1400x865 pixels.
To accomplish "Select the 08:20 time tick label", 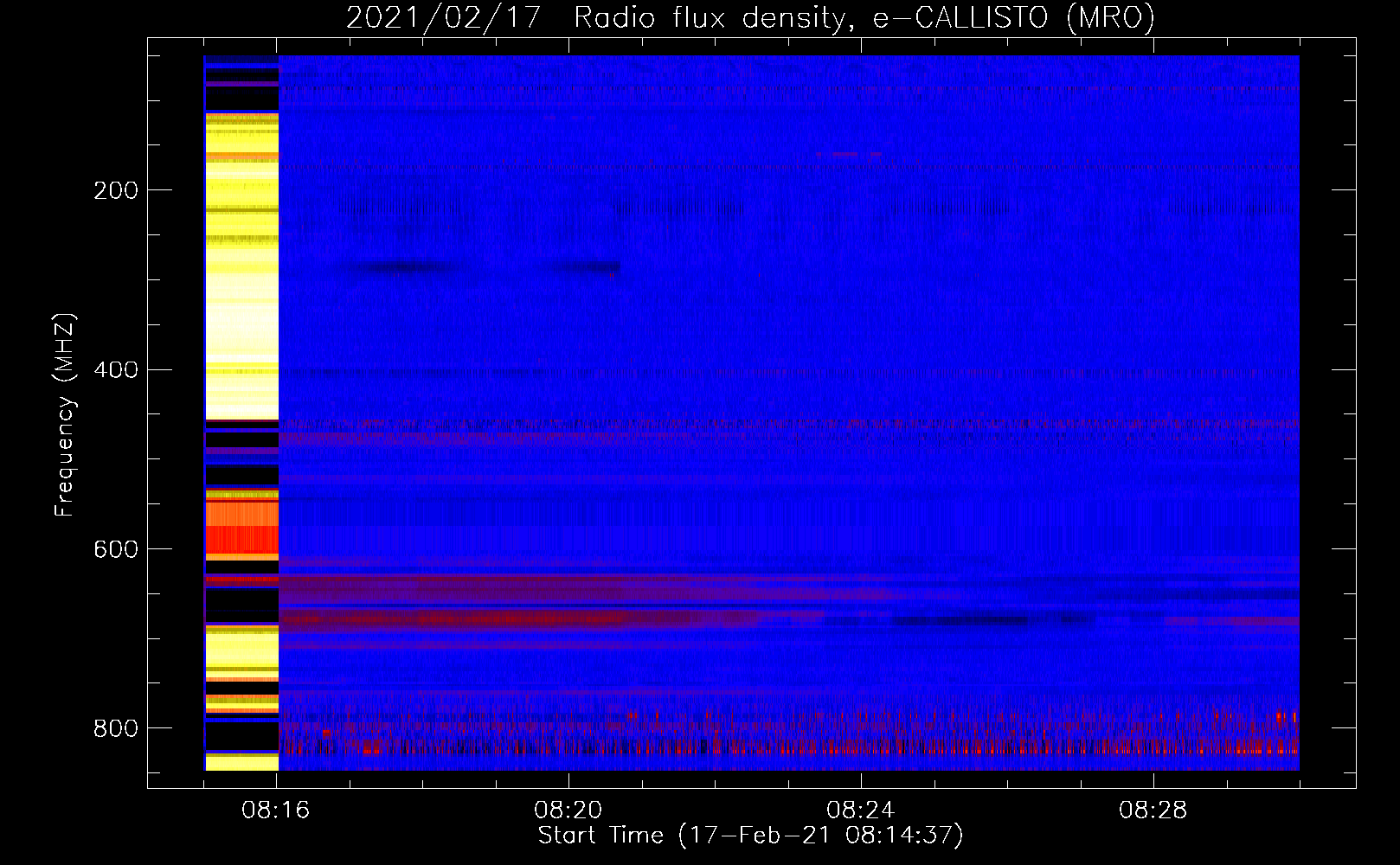I will (x=568, y=811).
